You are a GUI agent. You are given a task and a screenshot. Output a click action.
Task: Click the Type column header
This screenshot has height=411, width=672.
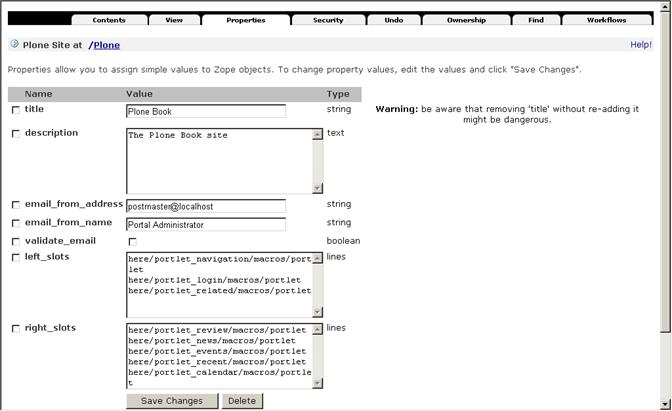click(x=338, y=94)
